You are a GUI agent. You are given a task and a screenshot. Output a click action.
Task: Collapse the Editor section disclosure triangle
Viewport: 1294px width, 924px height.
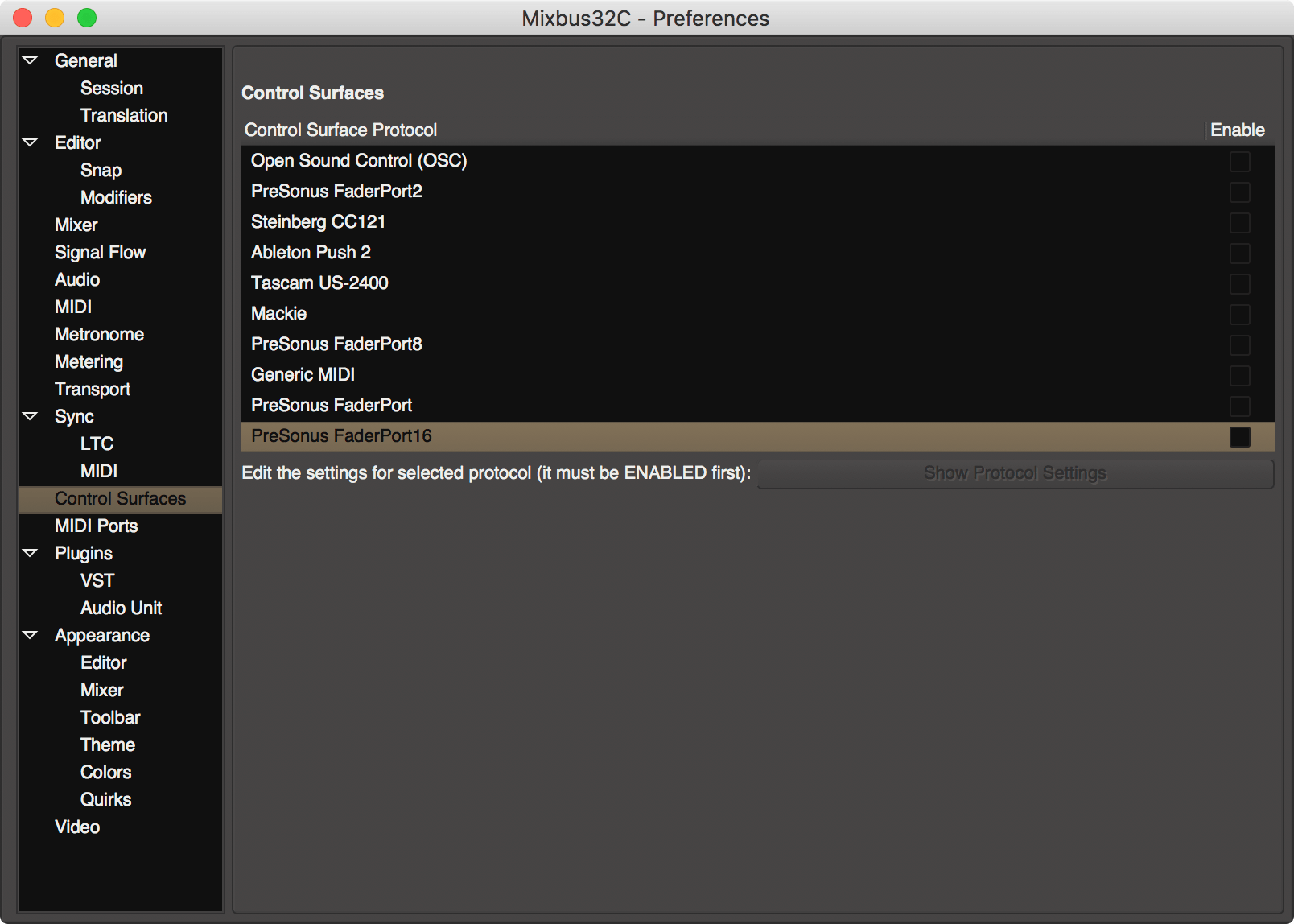point(31,142)
